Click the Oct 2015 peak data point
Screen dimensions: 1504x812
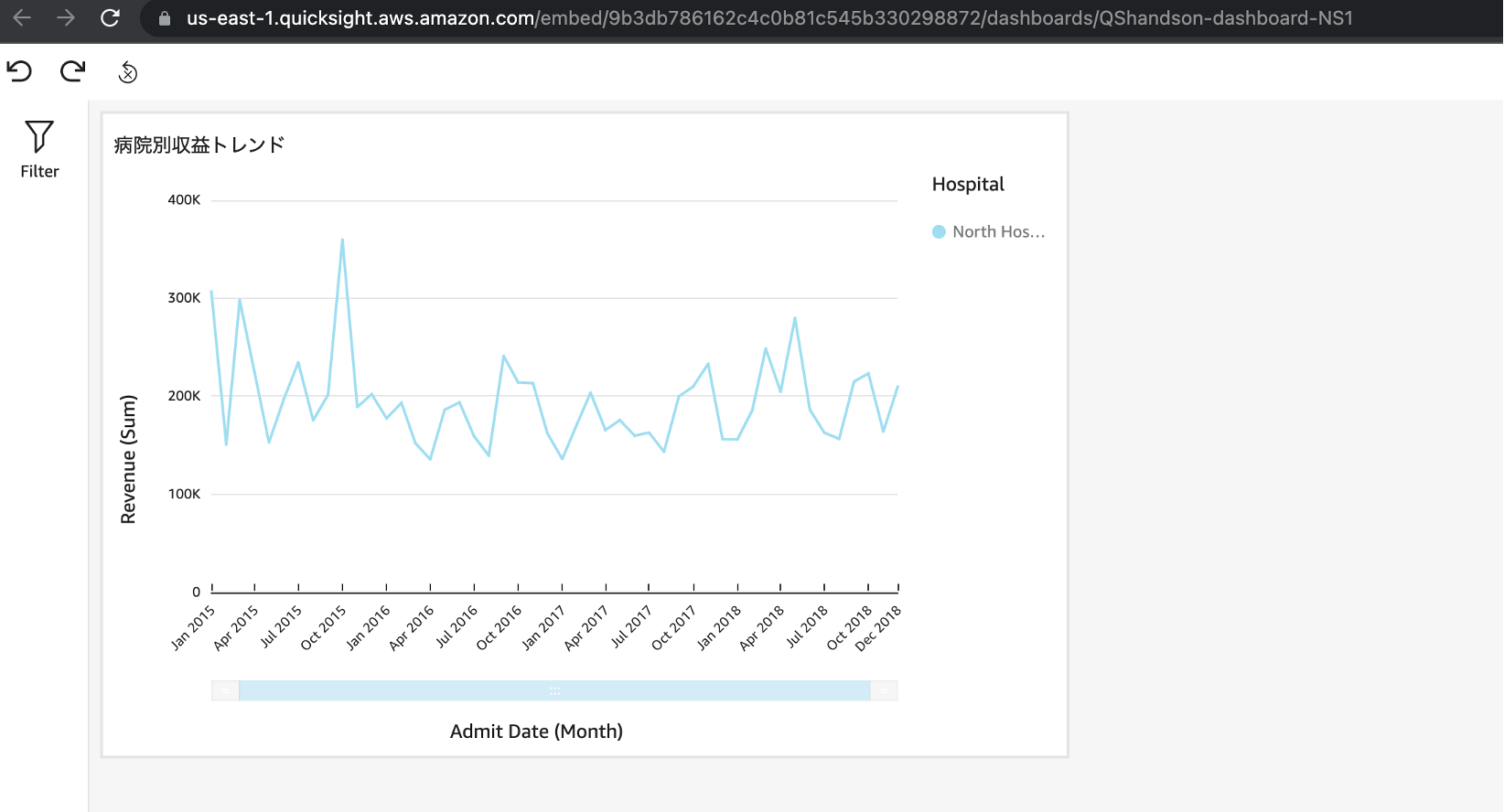tap(342, 240)
